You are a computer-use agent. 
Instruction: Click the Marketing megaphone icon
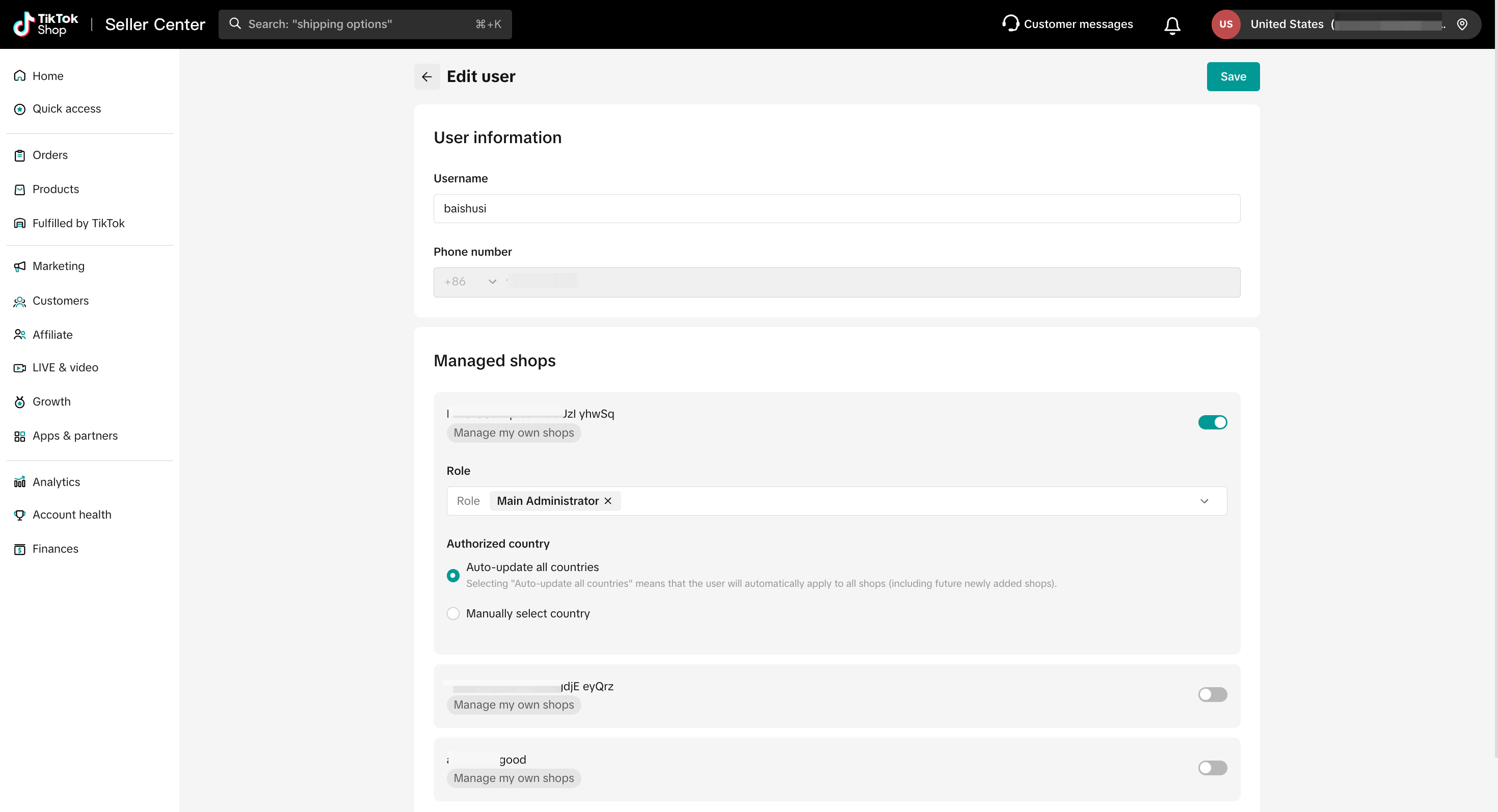(20, 266)
